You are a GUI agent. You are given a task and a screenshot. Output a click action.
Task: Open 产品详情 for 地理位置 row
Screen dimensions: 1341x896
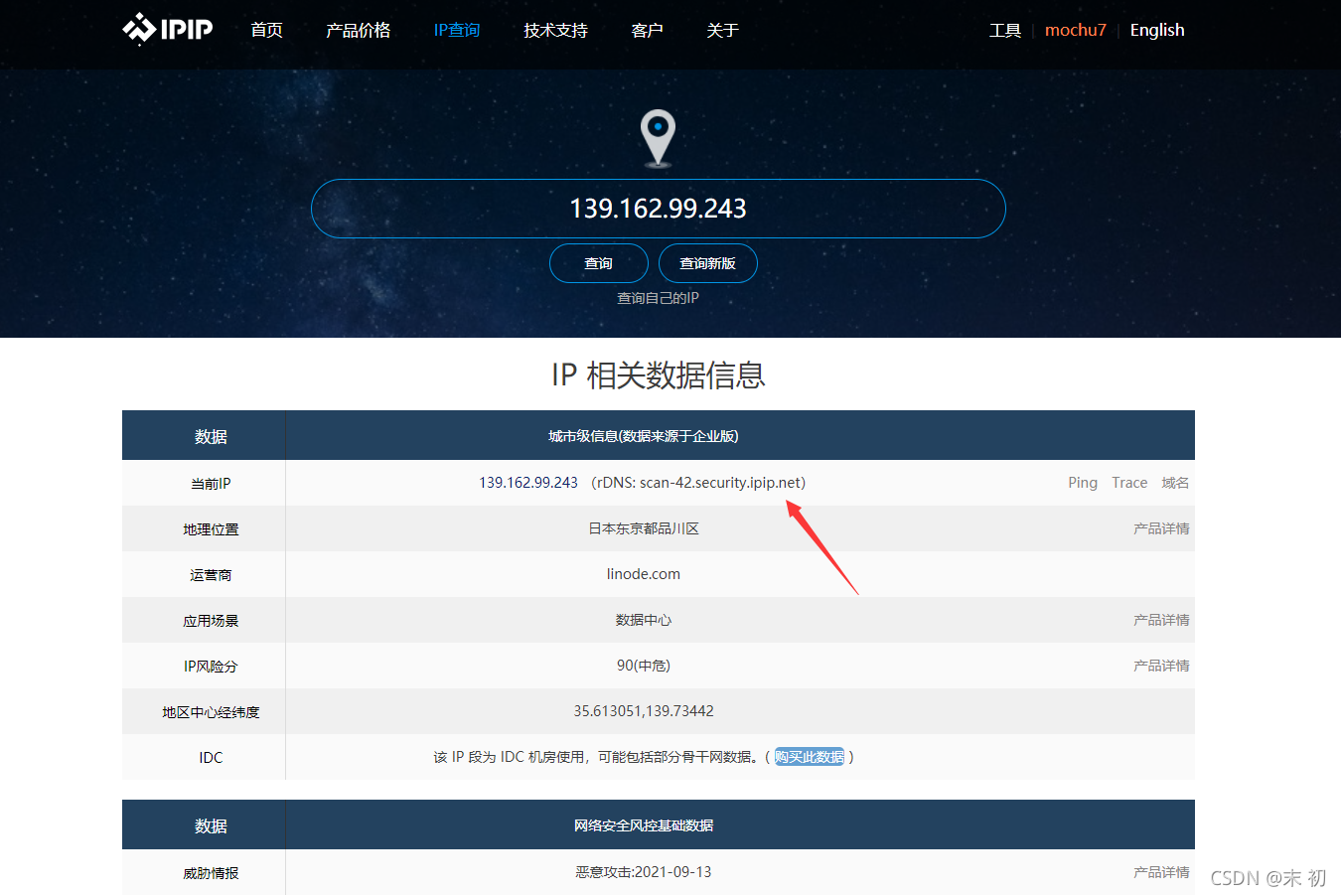click(1161, 528)
